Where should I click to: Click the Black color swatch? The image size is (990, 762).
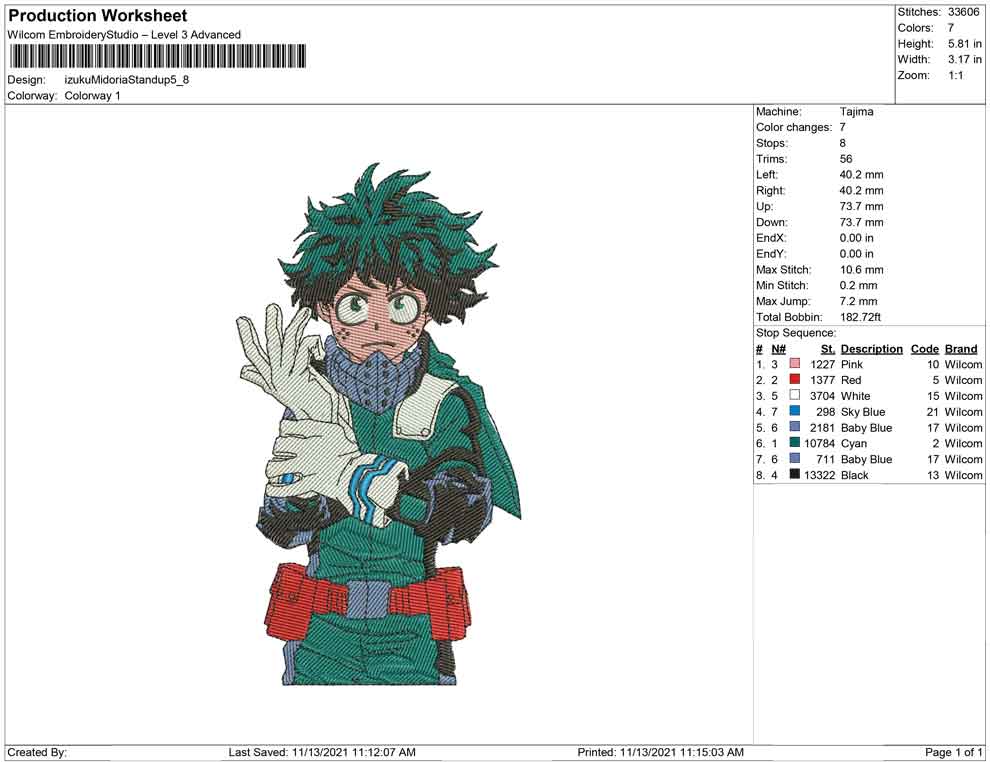point(794,474)
